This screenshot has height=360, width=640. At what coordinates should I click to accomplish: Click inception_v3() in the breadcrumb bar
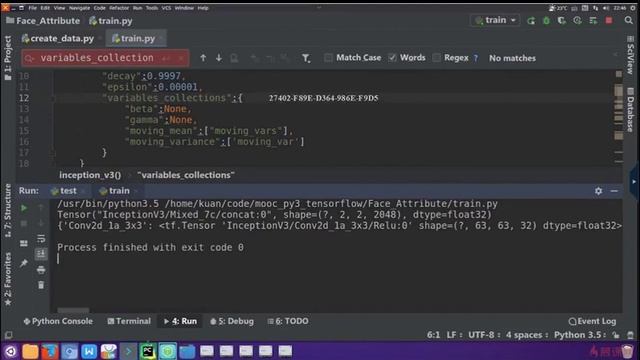point(90,175)
